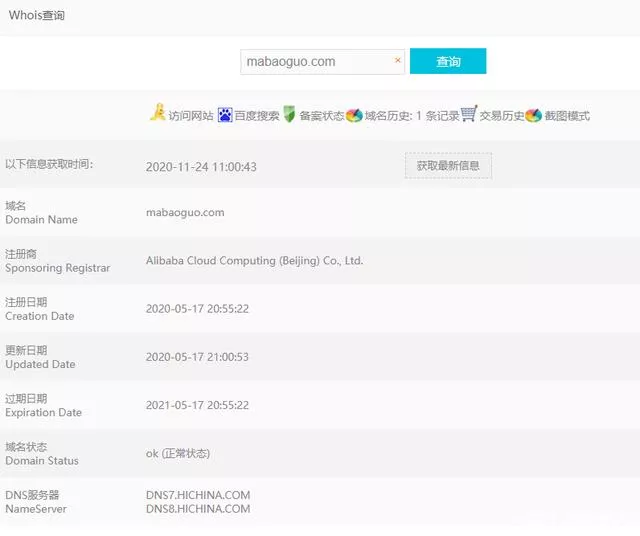Switch to 截图模式 view
The height and width of the screenshot is (536, 640).
tap(567, 116)
